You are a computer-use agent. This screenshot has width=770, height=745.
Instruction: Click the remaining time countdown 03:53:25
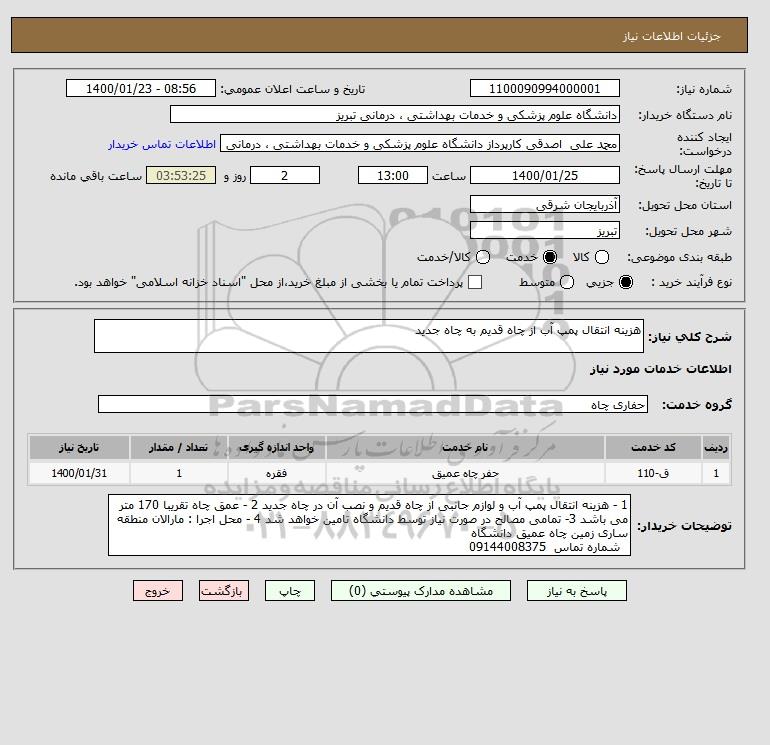[181, 175]
